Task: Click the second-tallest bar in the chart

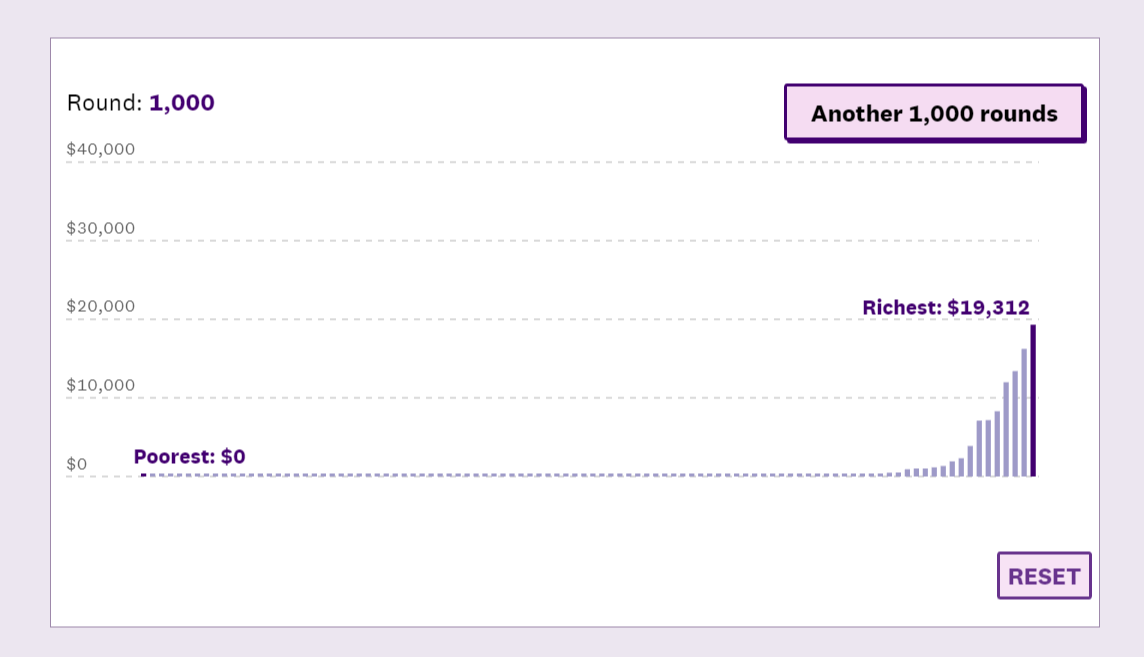Action: click(x=1024, y=412)
